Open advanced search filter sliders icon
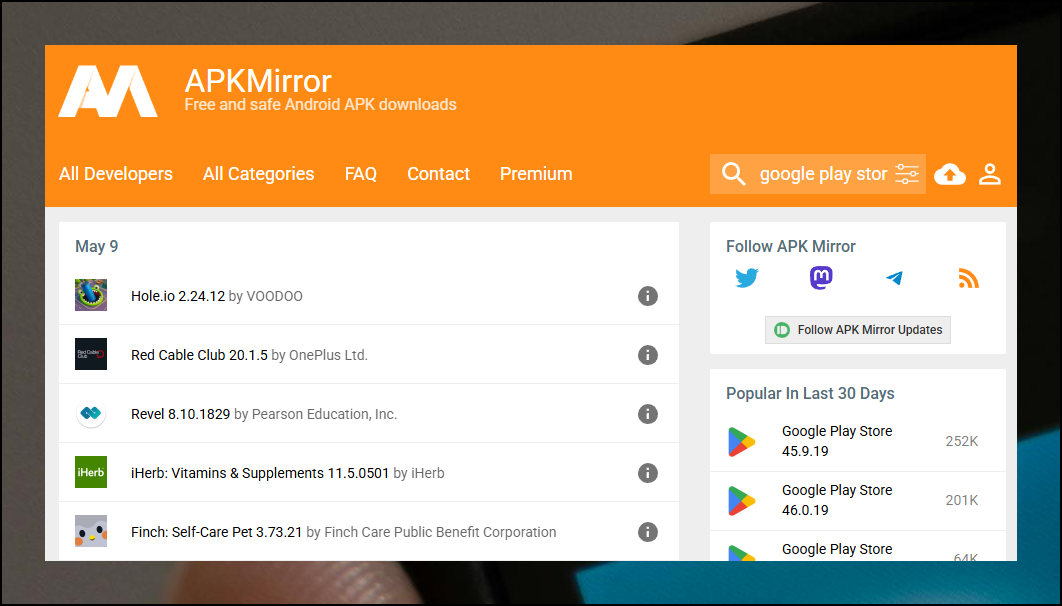 (x=907, y=174)
